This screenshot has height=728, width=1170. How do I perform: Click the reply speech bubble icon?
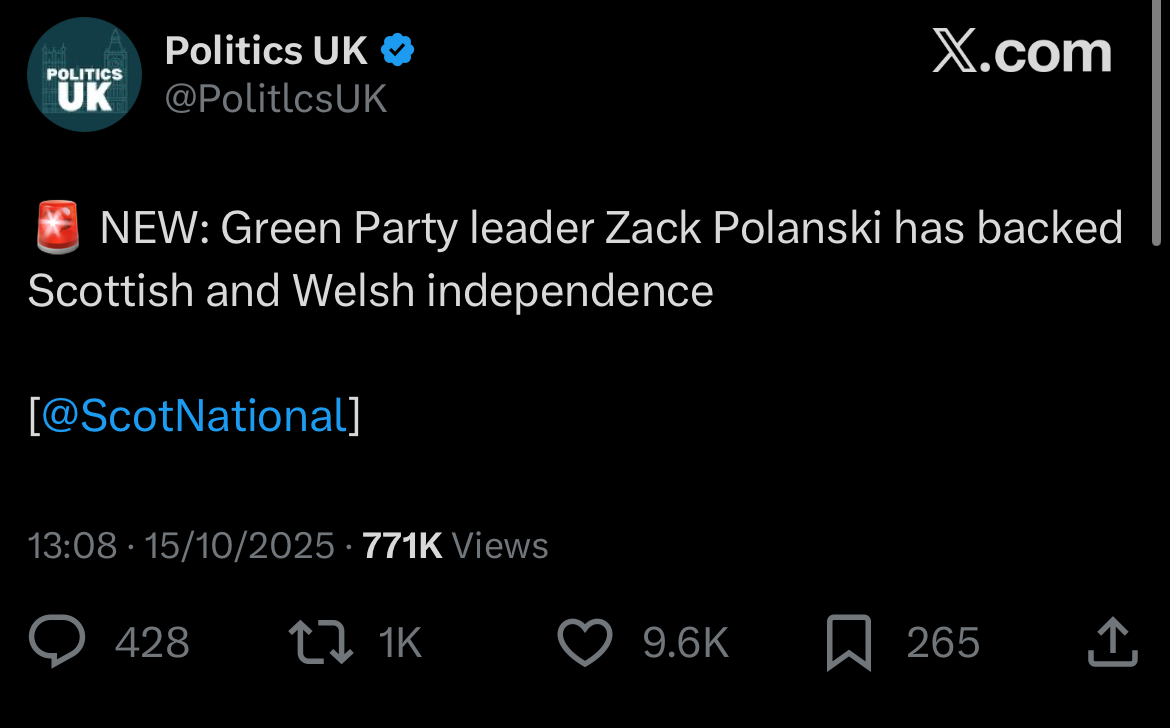click(57, 642)
